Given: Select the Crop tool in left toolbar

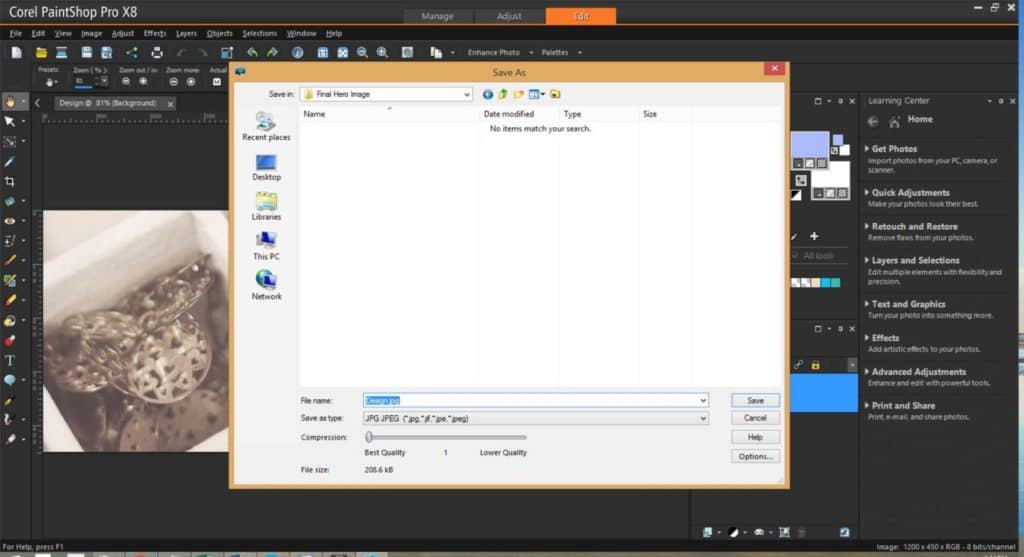Looking at the screenshot, I should coord(10,181).
